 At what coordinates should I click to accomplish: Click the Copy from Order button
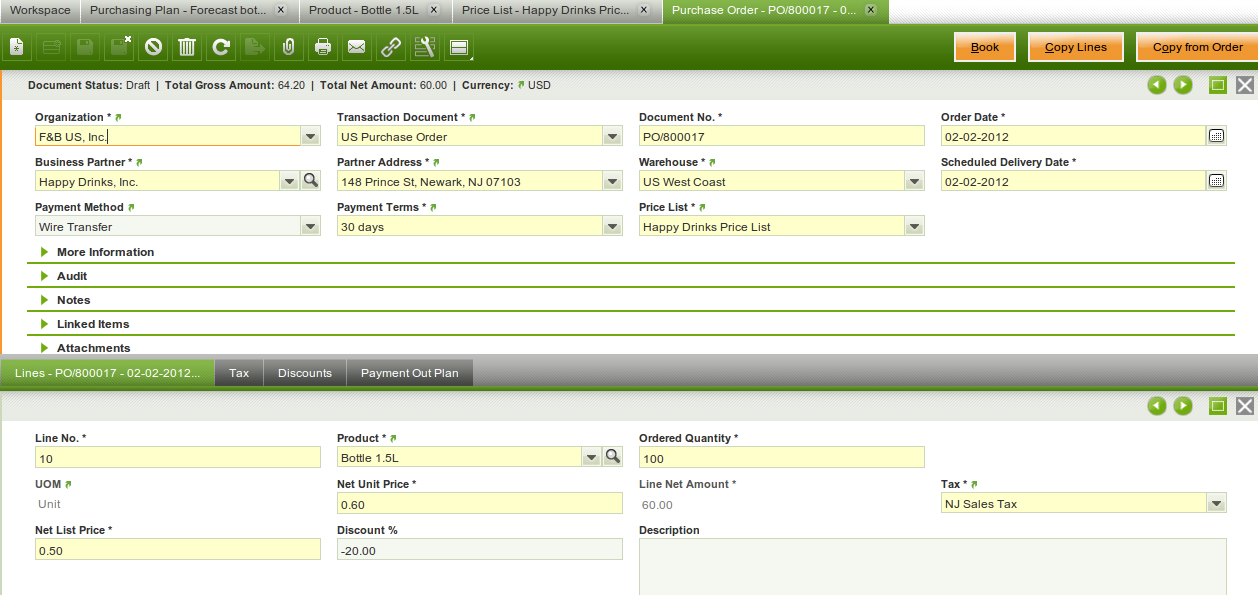pyautogui.click(x=1197, y=47)
